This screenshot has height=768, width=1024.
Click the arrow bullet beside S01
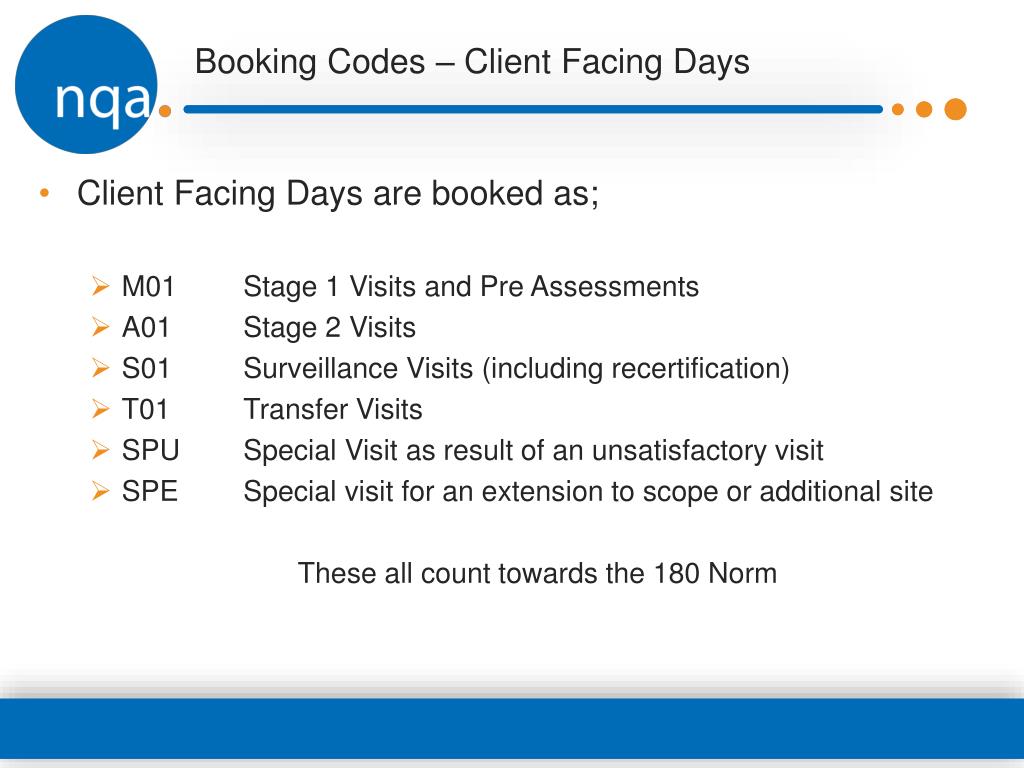[101, 368]
